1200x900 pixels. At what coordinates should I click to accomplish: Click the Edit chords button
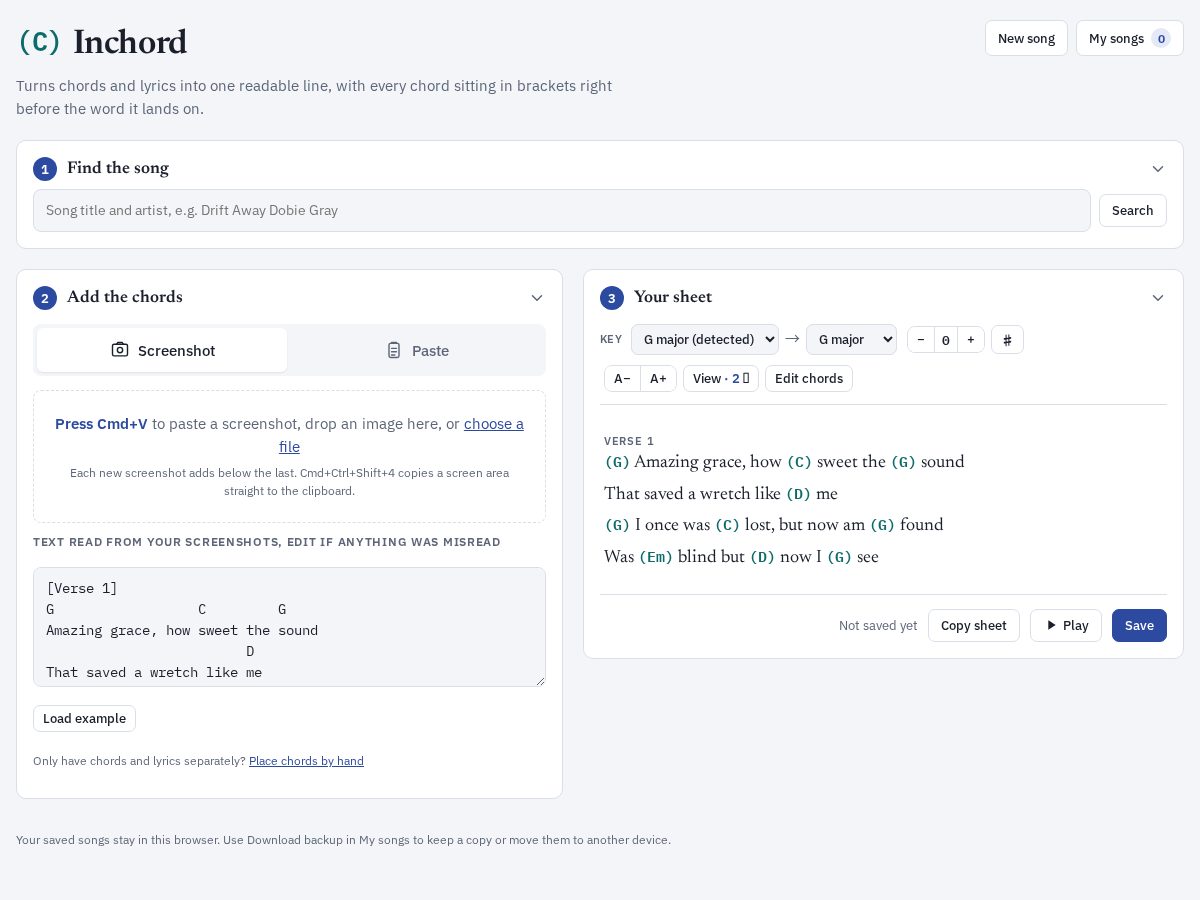click(x=808, y=378)
